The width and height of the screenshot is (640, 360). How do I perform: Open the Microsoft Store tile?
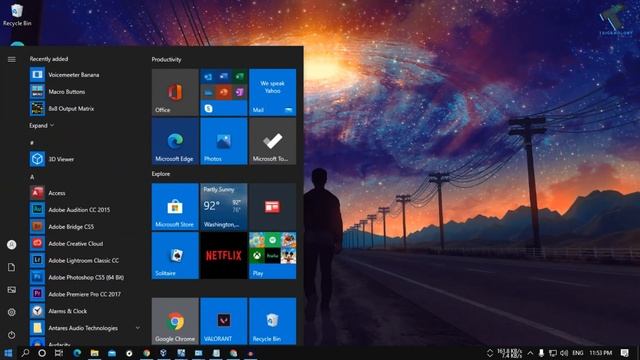click(175, 207)
